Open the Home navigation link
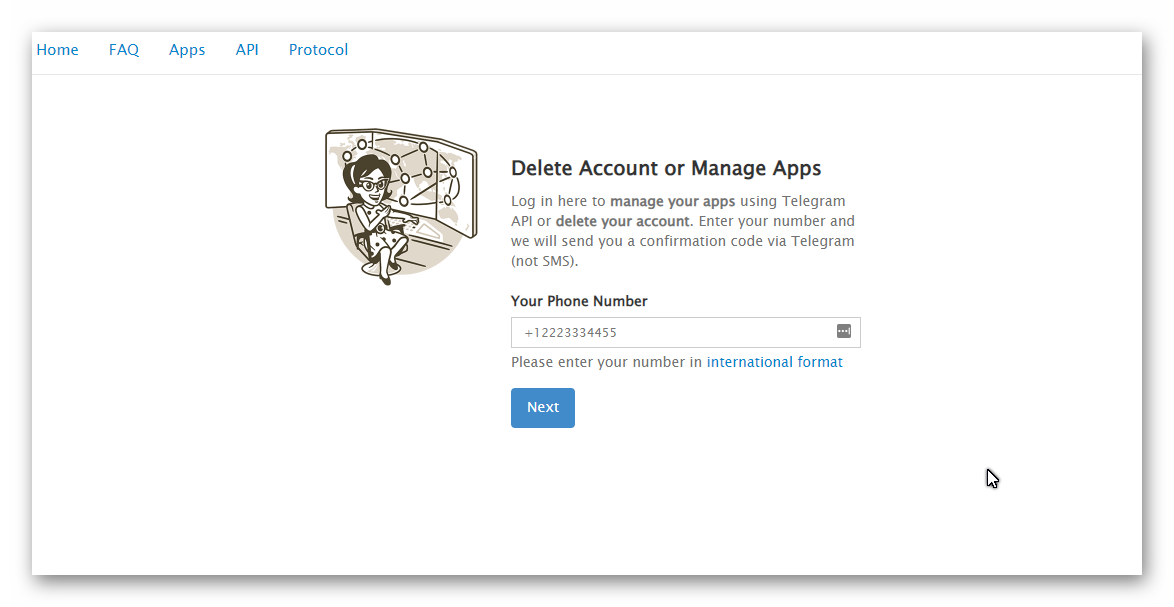The width and height of the screenshot is (1174, 607). pos(57,49)
